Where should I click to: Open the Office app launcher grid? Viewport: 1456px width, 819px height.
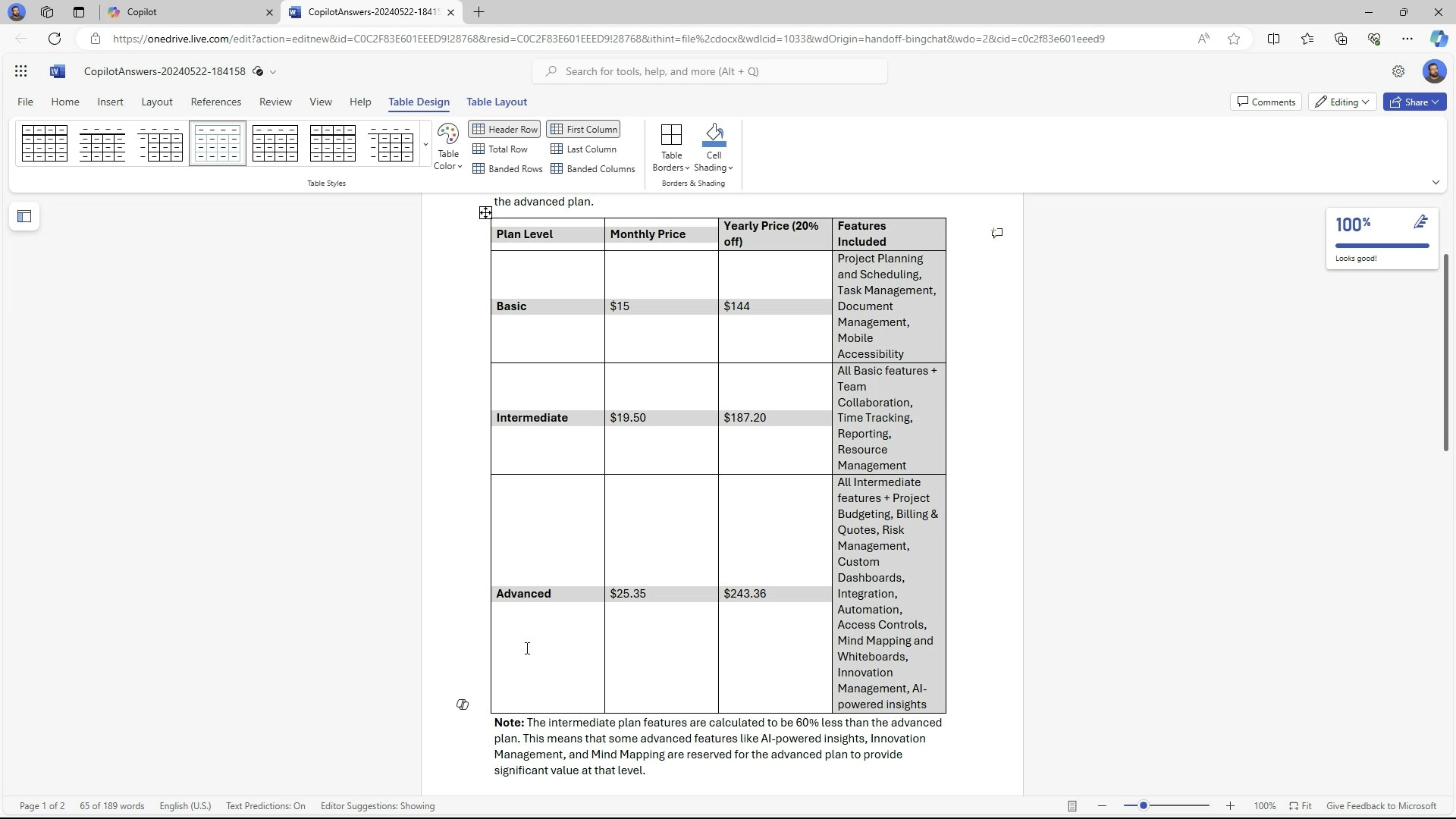tap(21, 71)
